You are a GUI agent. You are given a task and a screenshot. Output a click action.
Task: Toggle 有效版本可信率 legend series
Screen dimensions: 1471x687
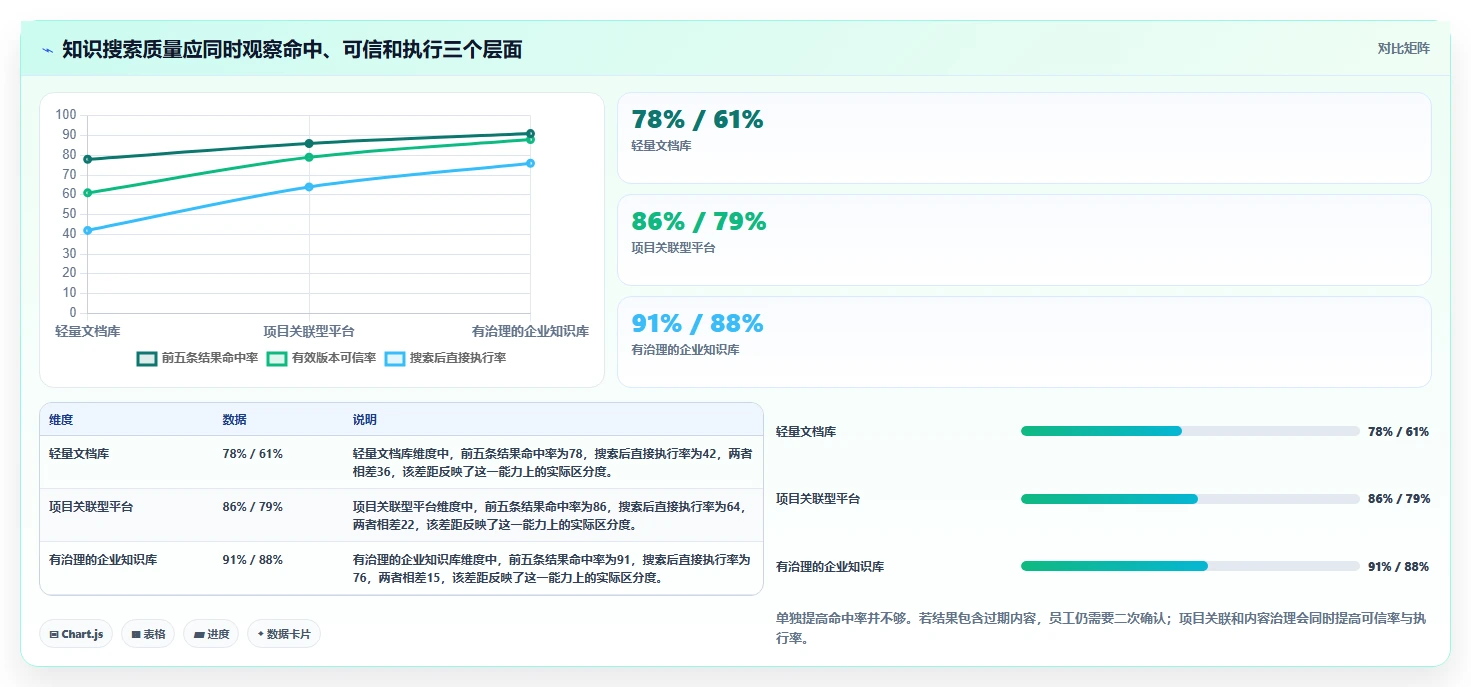[x=322, y=358]
